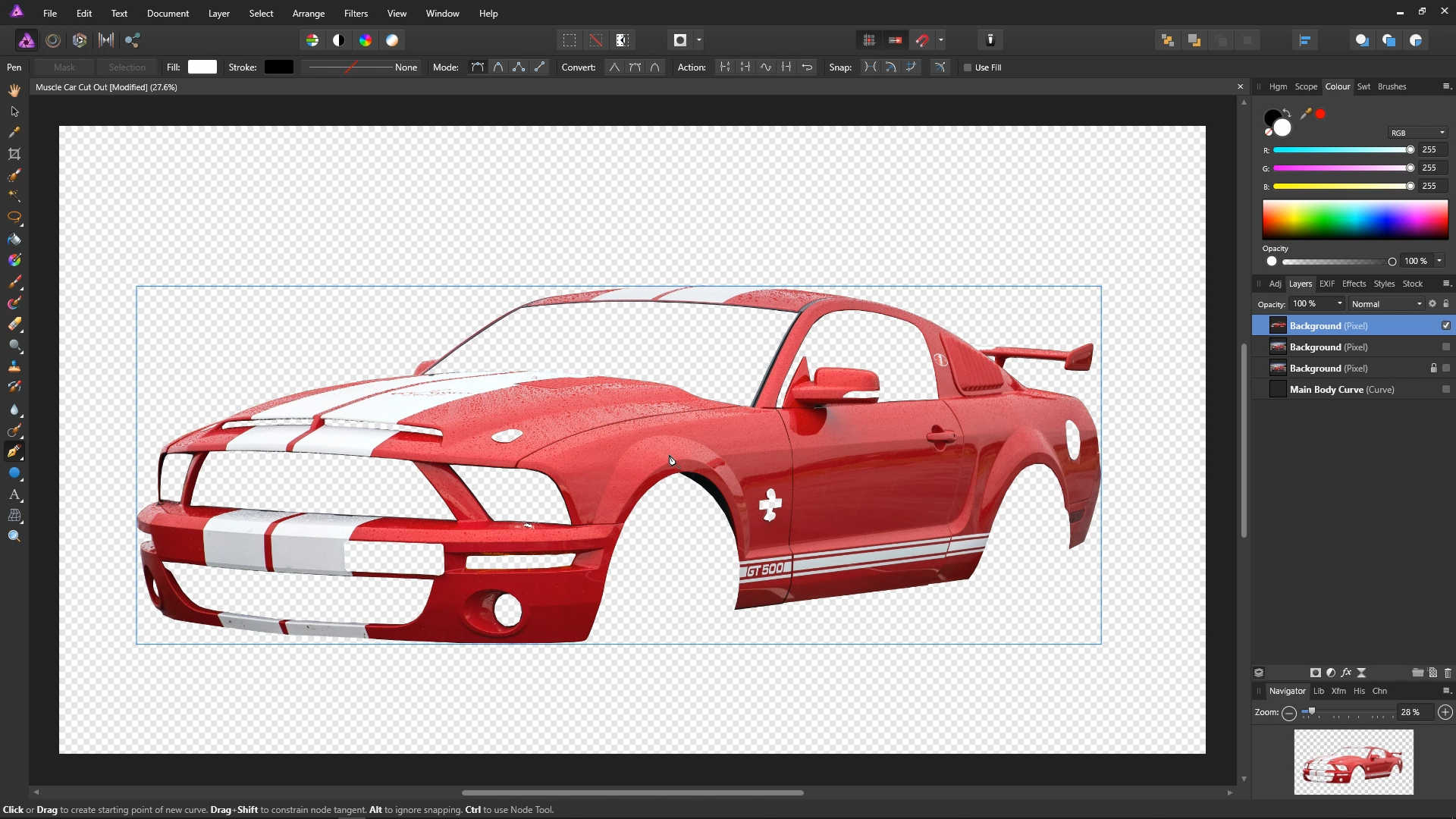The width and height of the screenshot is (1456, 819).
Task: Select the Move tool arrow
Action: coord(14,111)
